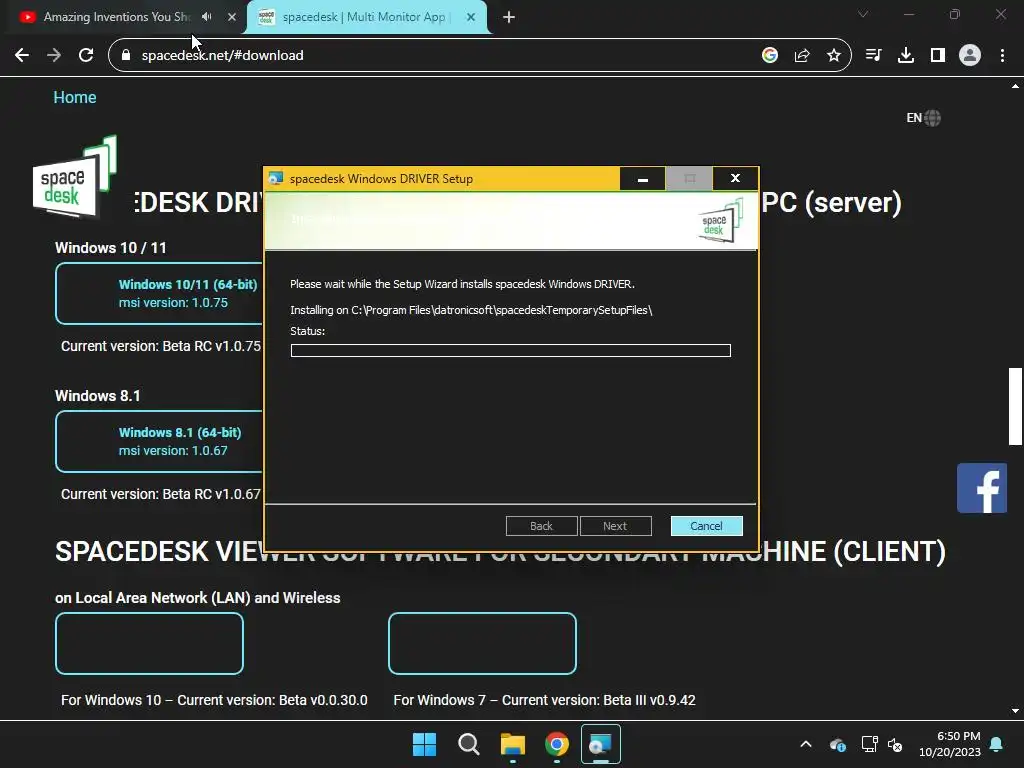Reload the spacedesk page
Screen dimensions: 1024x768
pos(86,56)
